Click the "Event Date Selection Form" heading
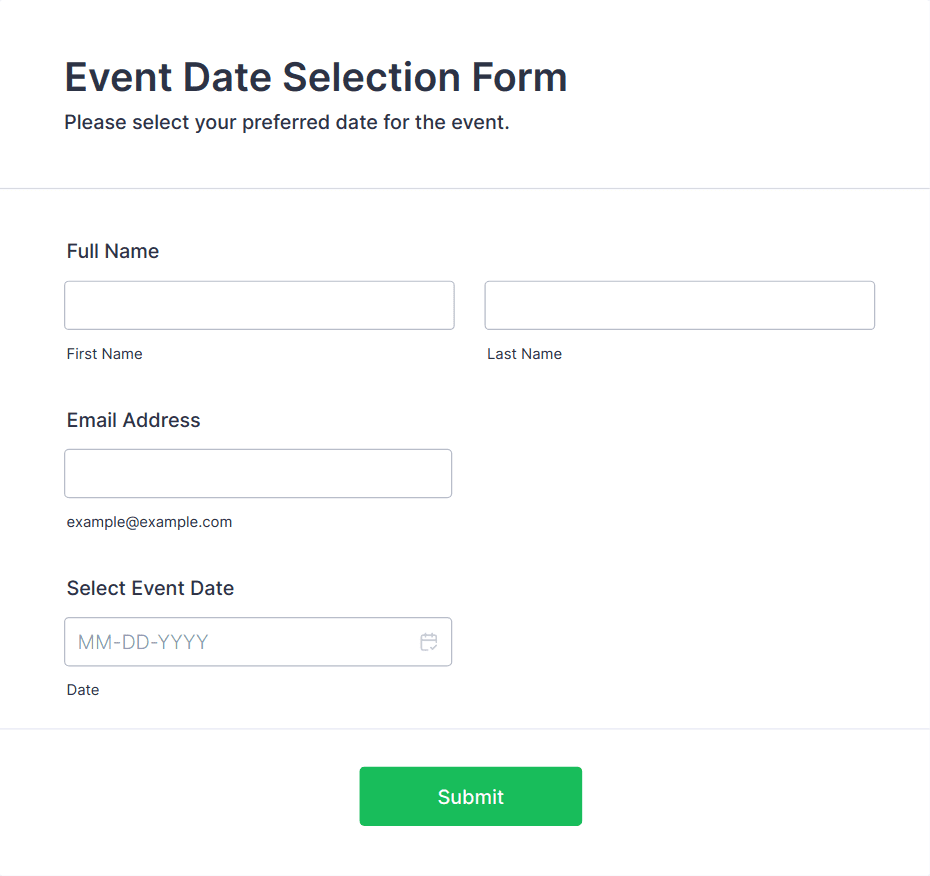Viewport: 930px width, 876px height. pyautogui.click(x=316, y=77)
